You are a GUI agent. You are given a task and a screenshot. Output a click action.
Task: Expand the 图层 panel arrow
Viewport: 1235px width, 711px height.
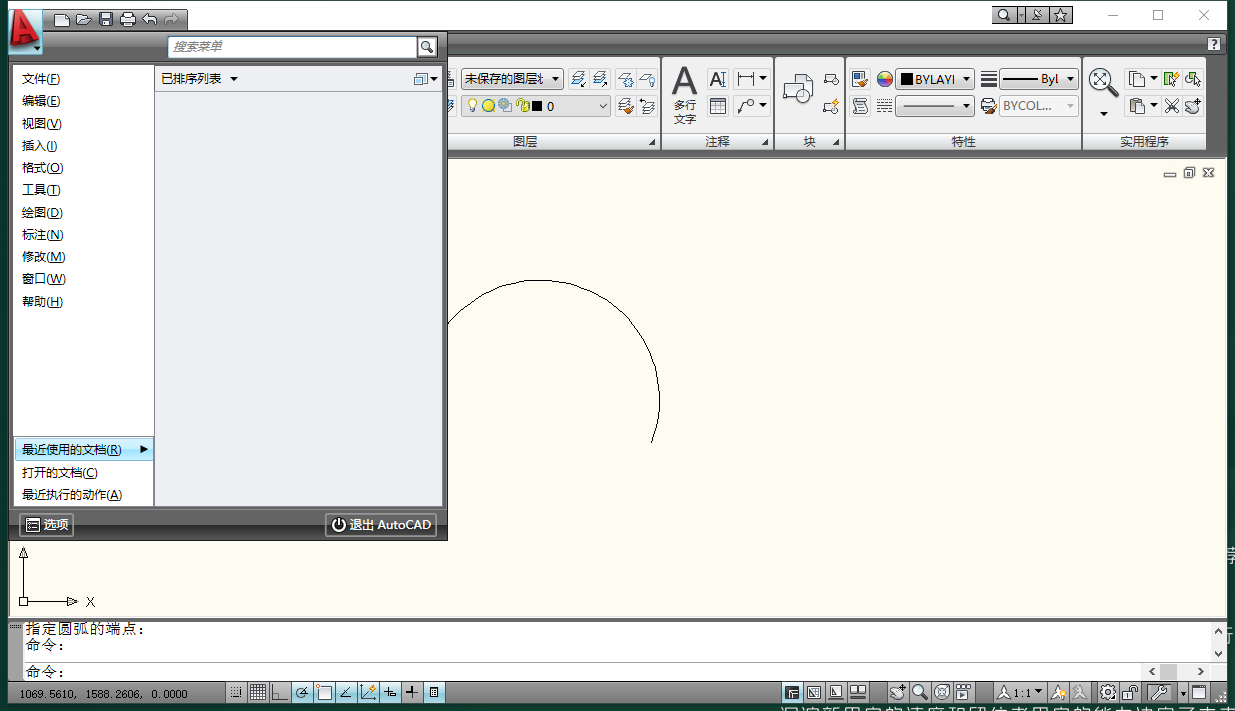(652, 143)
